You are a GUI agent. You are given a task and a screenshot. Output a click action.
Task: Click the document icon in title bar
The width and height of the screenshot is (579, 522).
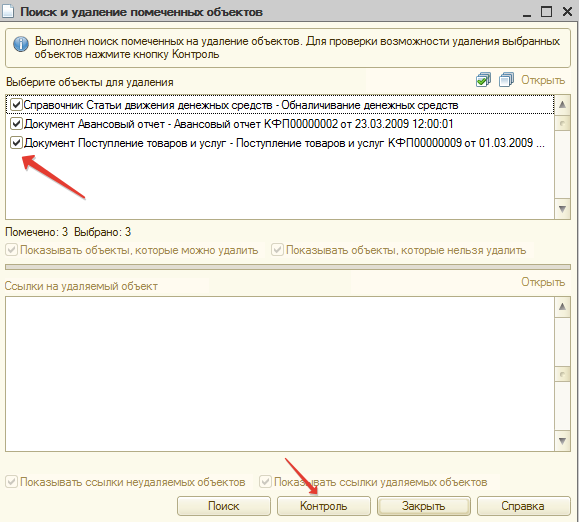(x=8, y=11)
